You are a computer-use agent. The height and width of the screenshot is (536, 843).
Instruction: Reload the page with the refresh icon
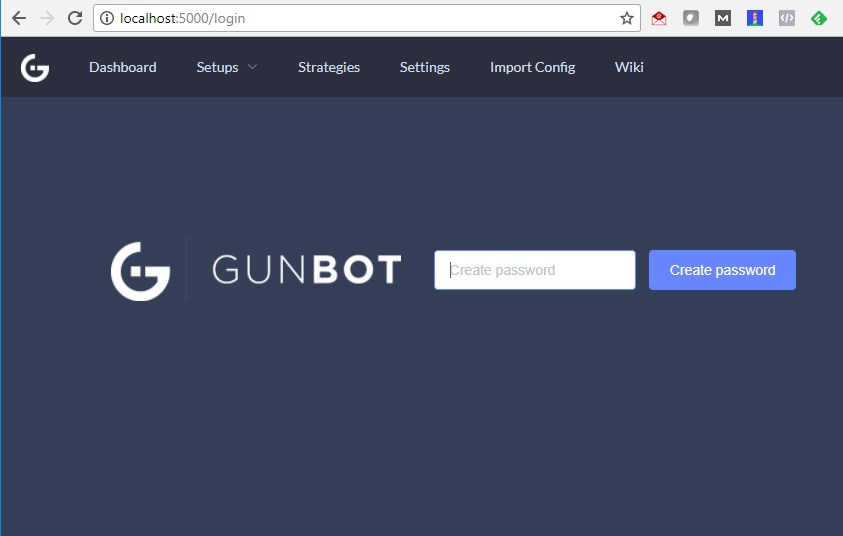click(x=75, y=18)
